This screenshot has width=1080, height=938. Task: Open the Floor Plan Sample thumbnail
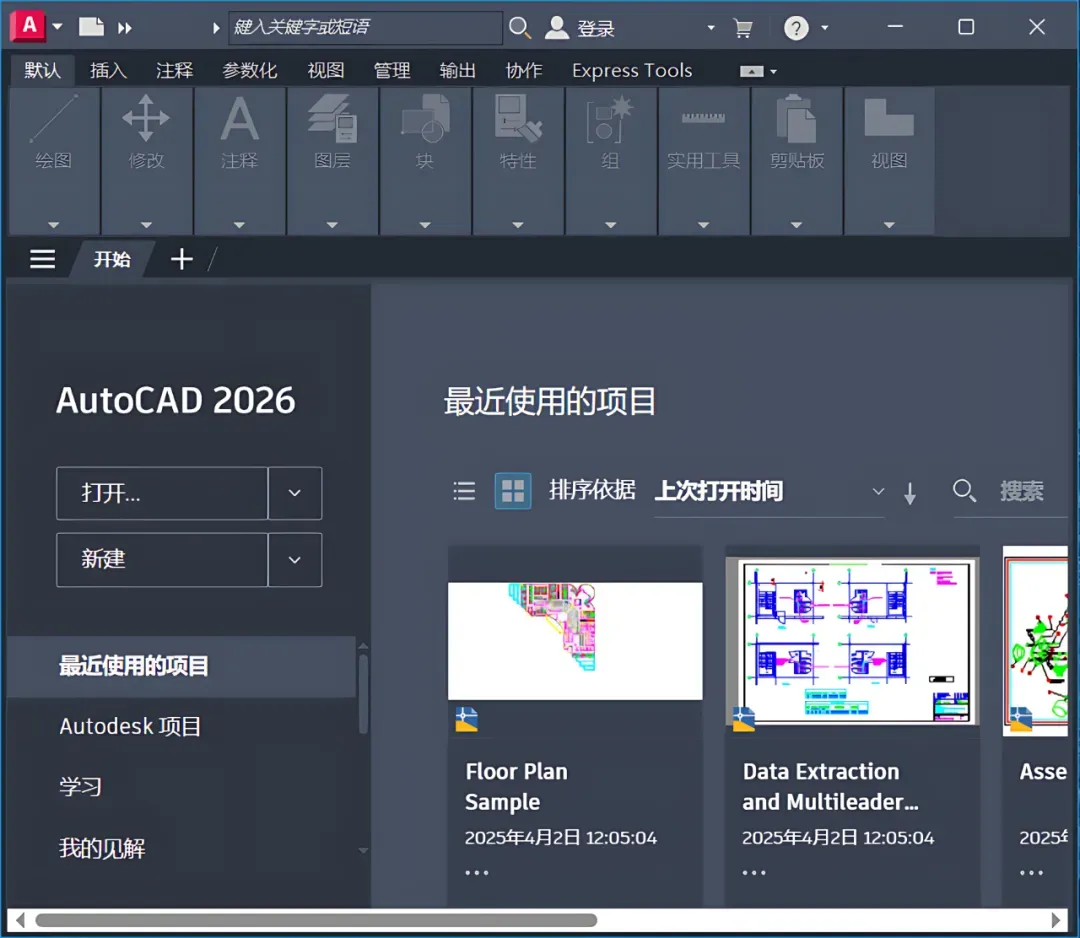(575, 640)
